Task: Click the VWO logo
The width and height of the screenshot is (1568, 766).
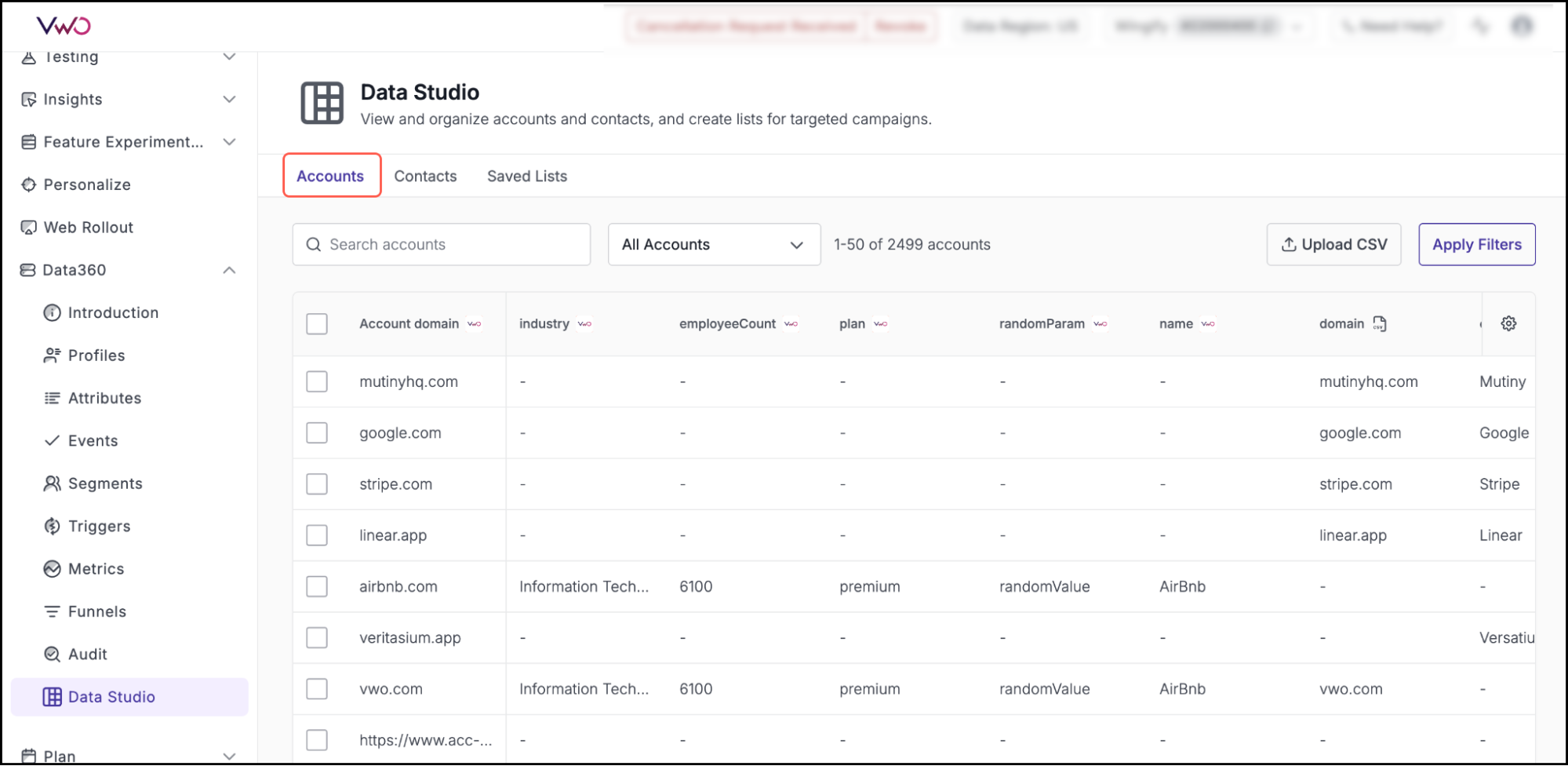Action: tap(64, 26)
